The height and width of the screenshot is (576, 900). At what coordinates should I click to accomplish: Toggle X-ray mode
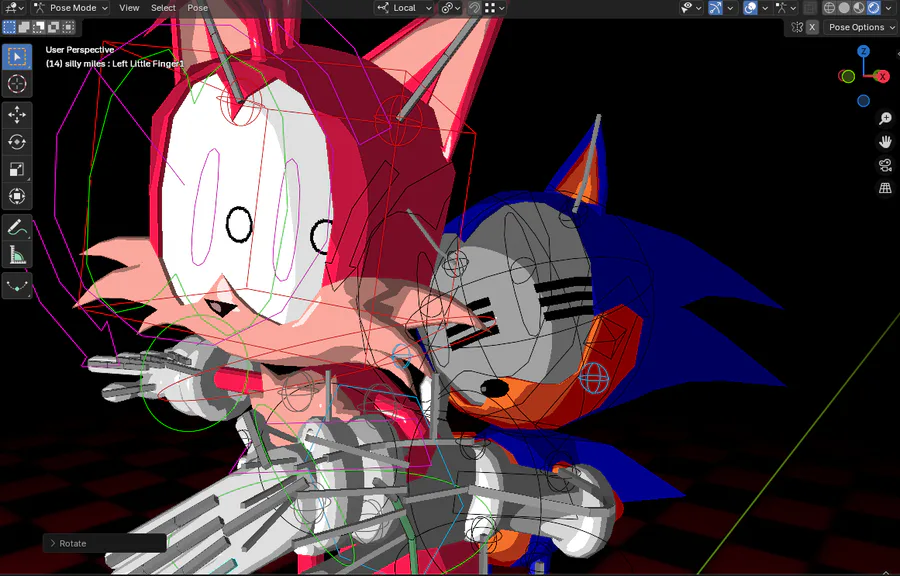[809, 7]
